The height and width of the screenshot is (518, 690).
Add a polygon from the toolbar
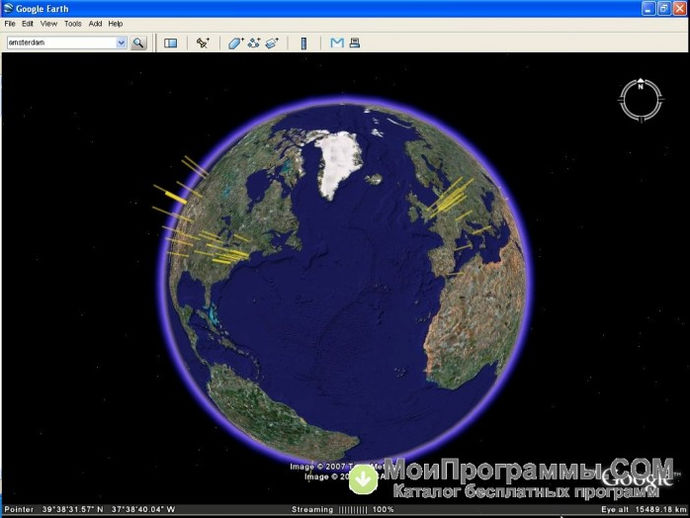tap(235, 43)
